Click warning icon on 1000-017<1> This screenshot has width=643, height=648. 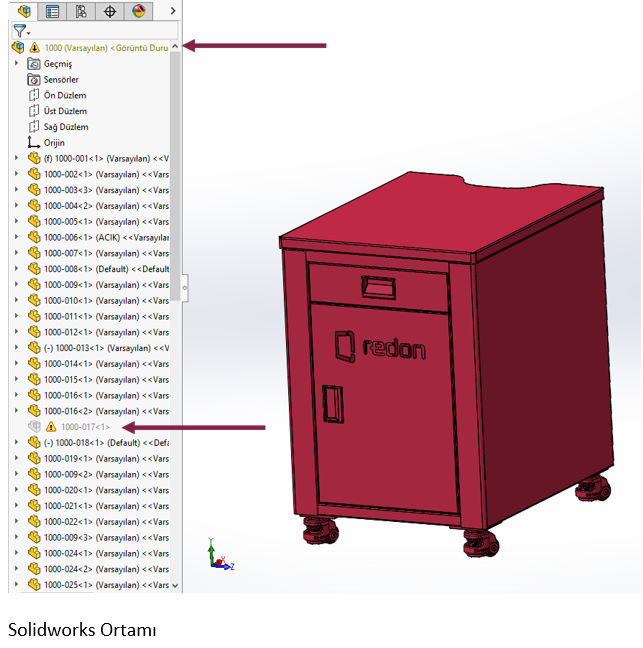(50, 427)
